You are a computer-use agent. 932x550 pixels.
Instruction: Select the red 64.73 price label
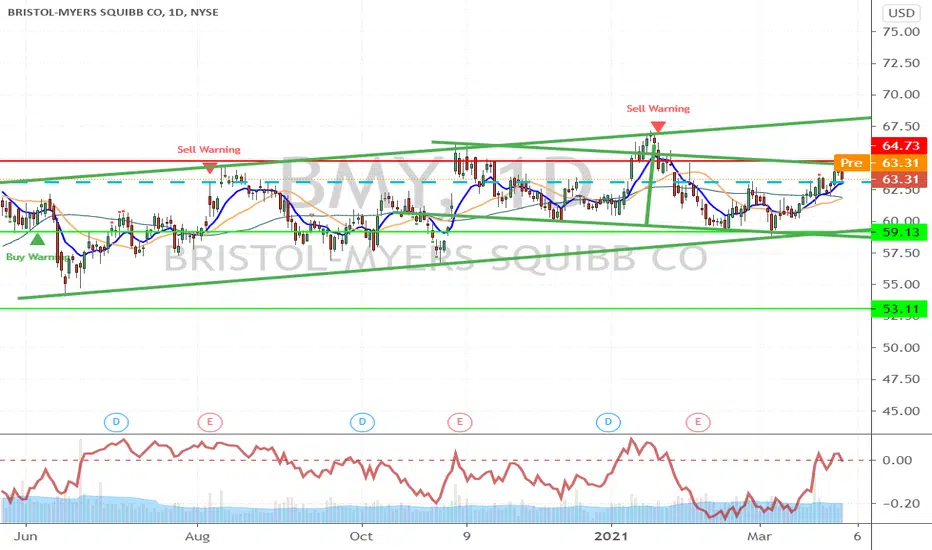click(899, 146)
